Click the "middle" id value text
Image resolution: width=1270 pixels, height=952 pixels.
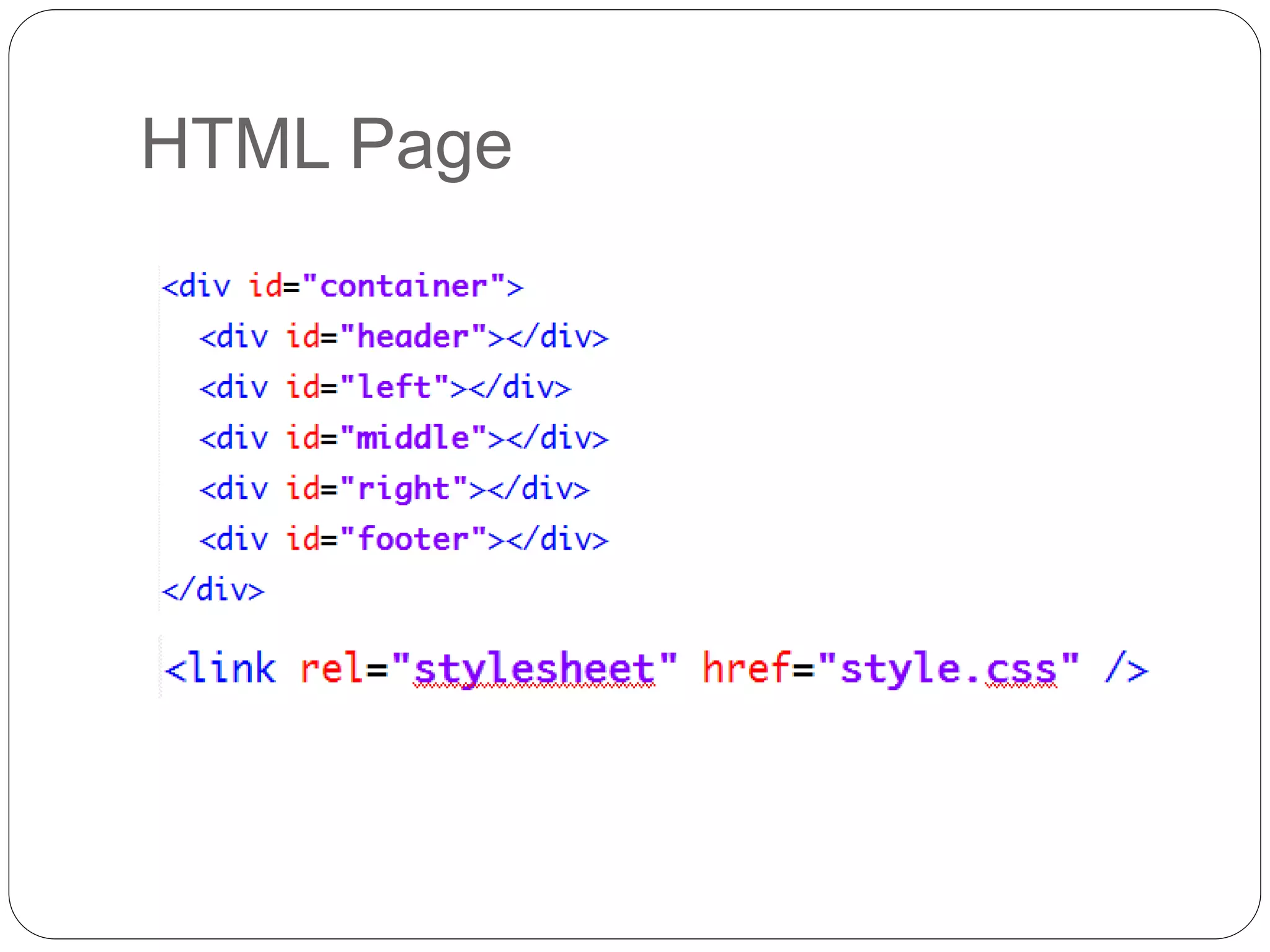point(412,438)
